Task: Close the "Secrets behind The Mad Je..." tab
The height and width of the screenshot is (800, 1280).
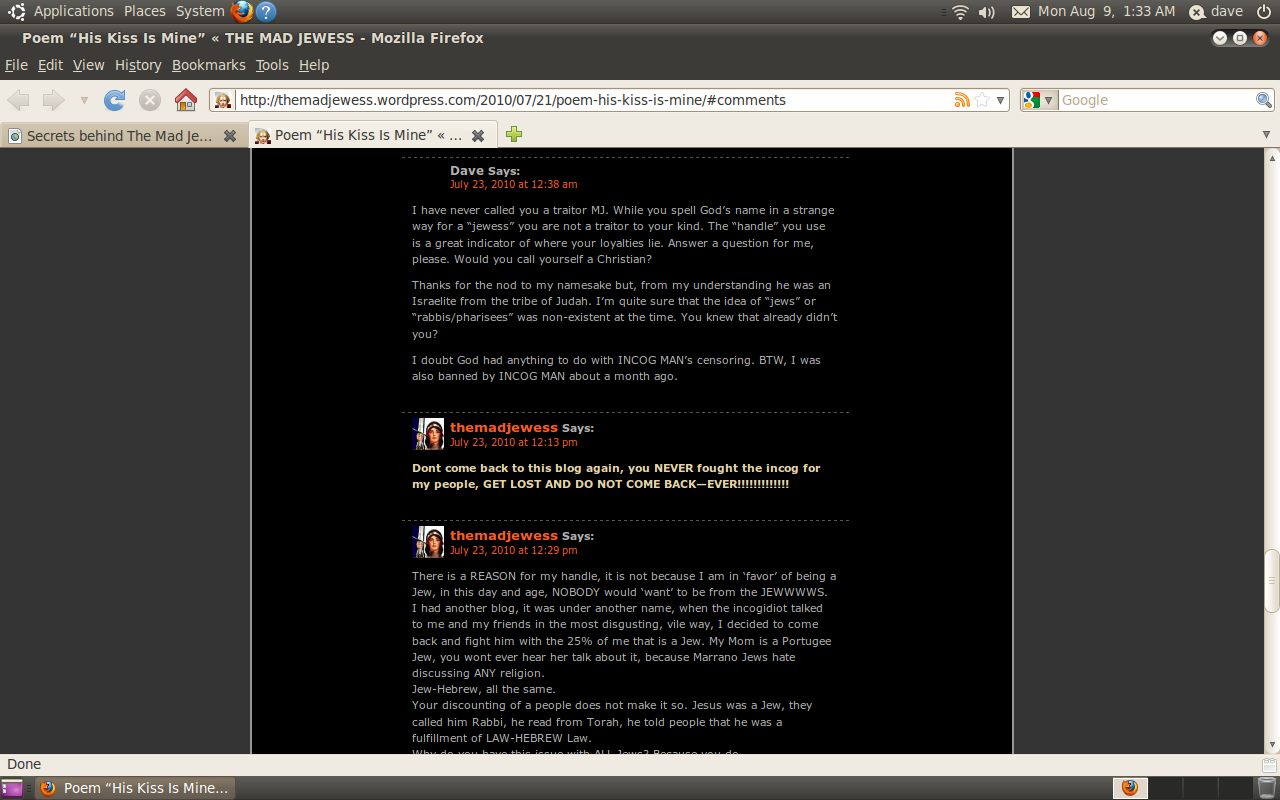Action: click(x=230, y=136)
